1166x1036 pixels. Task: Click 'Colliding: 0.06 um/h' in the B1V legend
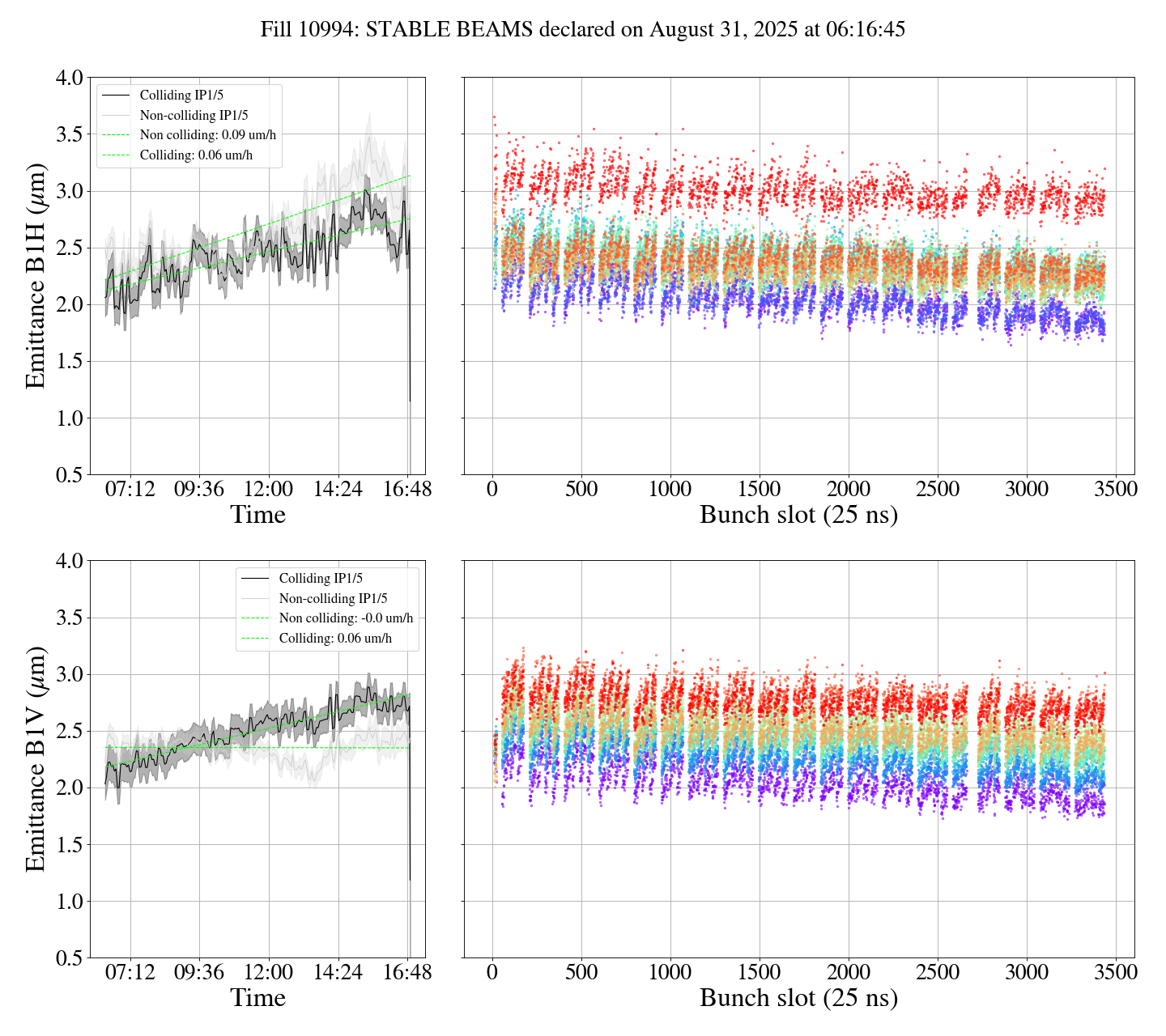[335, 639]
